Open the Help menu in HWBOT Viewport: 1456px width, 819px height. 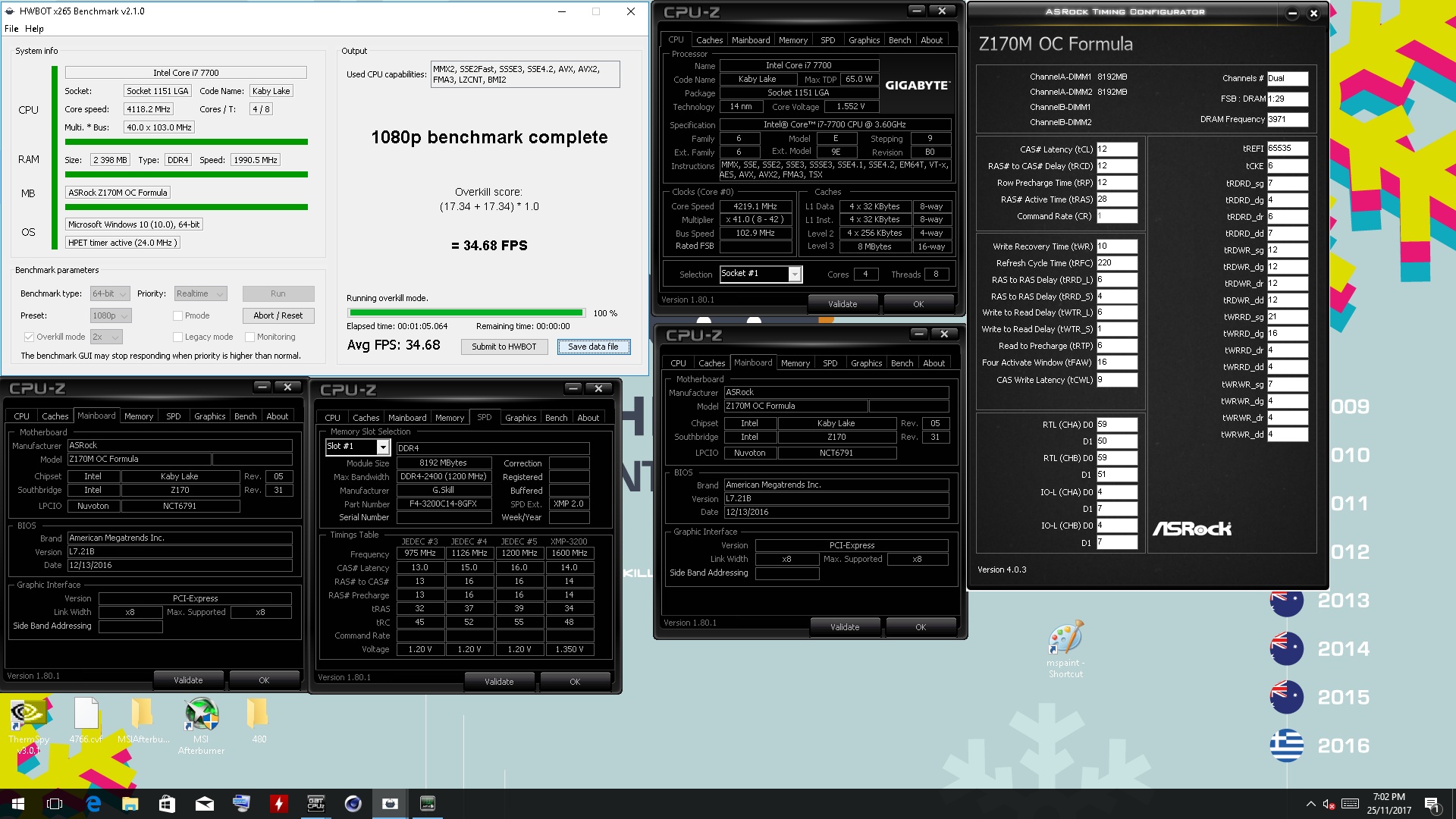(34, 29)
